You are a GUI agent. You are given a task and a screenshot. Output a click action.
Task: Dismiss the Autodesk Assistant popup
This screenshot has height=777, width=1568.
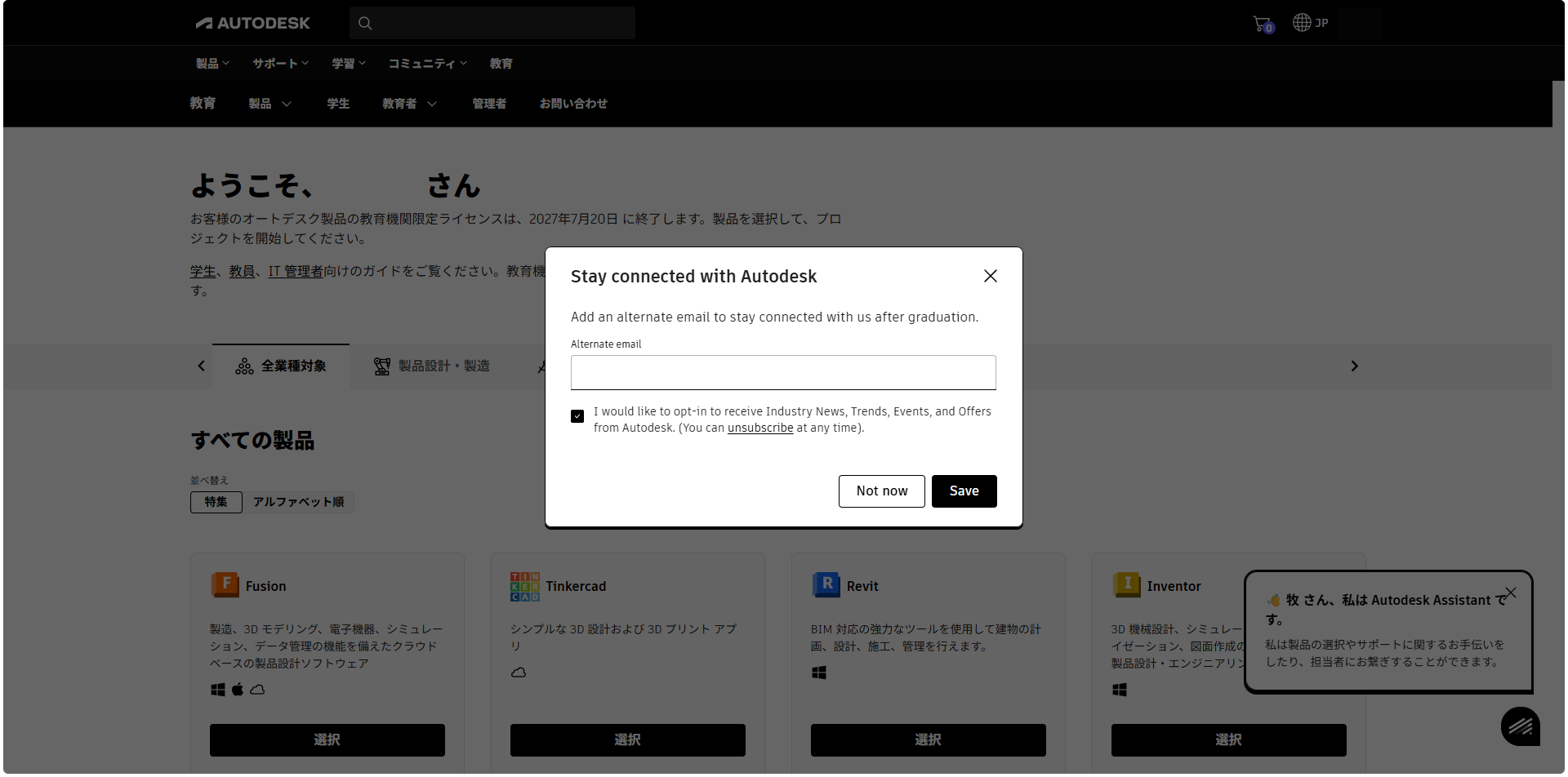(1511, 593)
